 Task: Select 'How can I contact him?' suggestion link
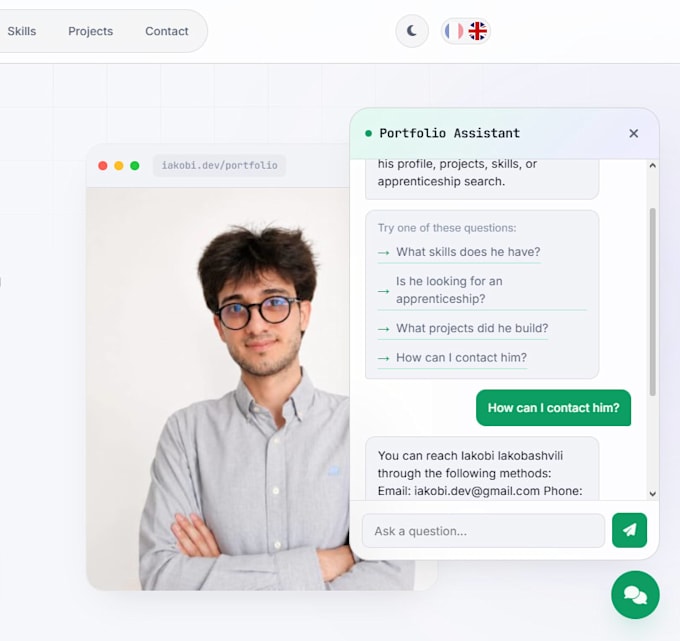(x=452, y=358)
